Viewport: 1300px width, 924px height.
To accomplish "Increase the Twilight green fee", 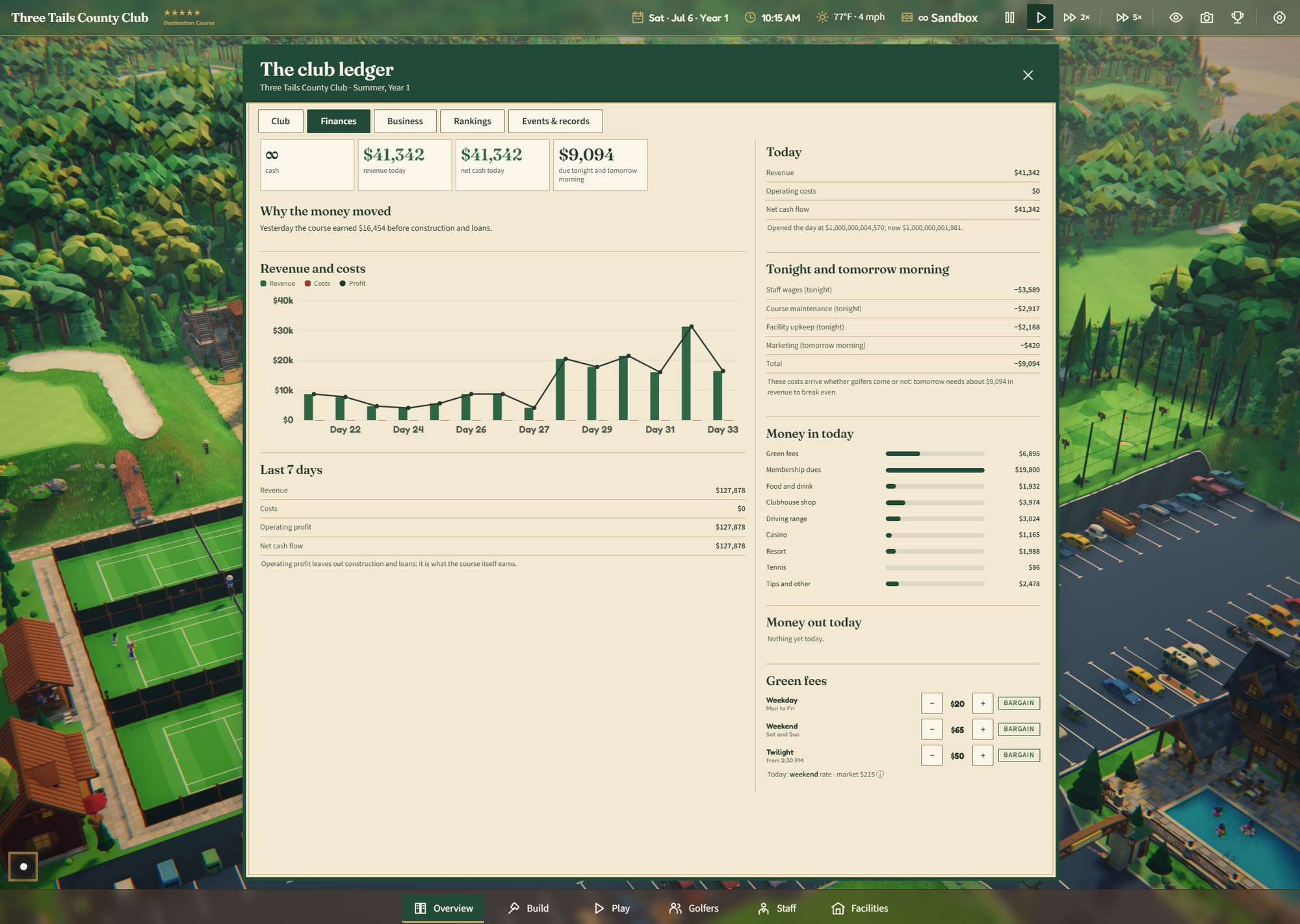I will click(x=983, y=755).
